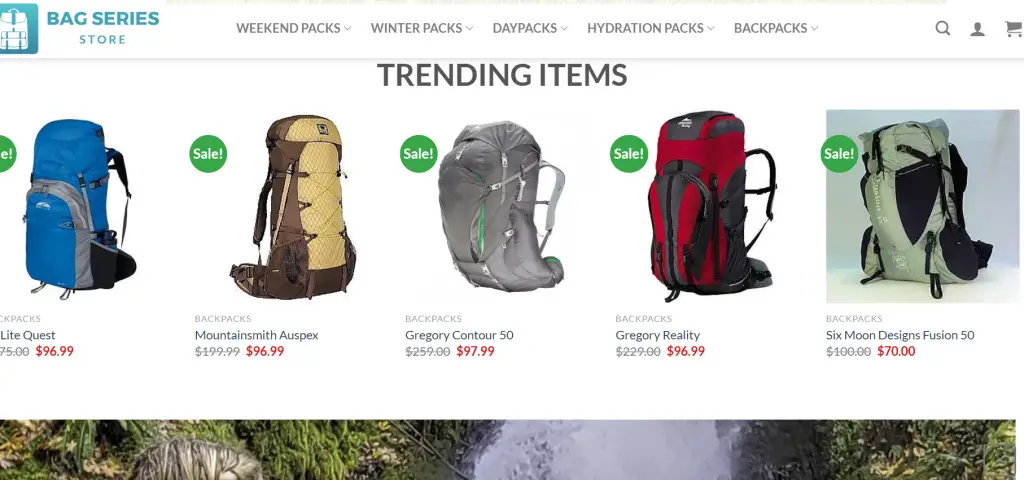Expand the Daypacks dropdown menu
This screenshot has height=480, width=1024.
(x=530, y=28)
